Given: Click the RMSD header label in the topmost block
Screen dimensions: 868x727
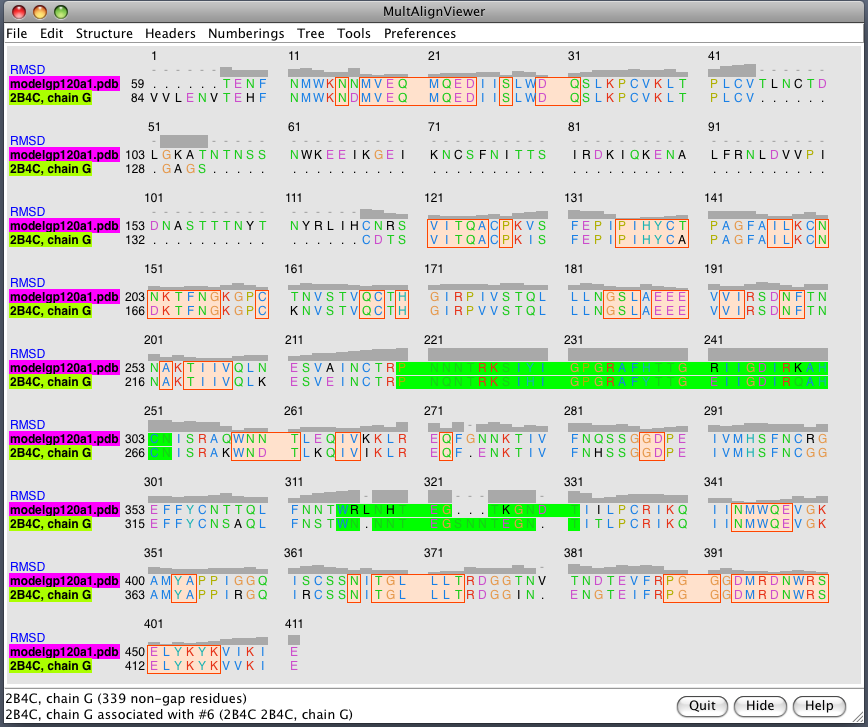Looking at the screenshot, I should [27, 70].
